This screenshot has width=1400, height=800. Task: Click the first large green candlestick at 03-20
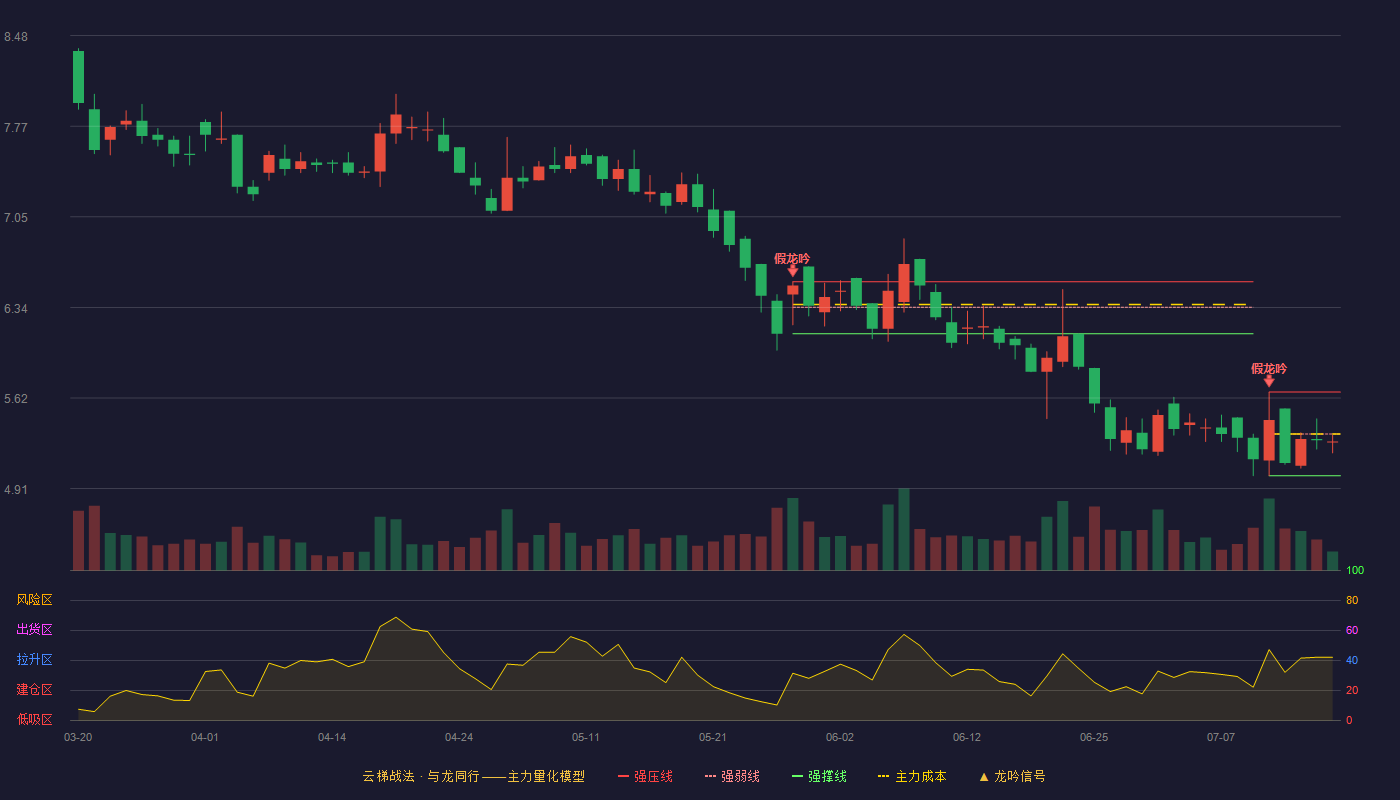78,77
